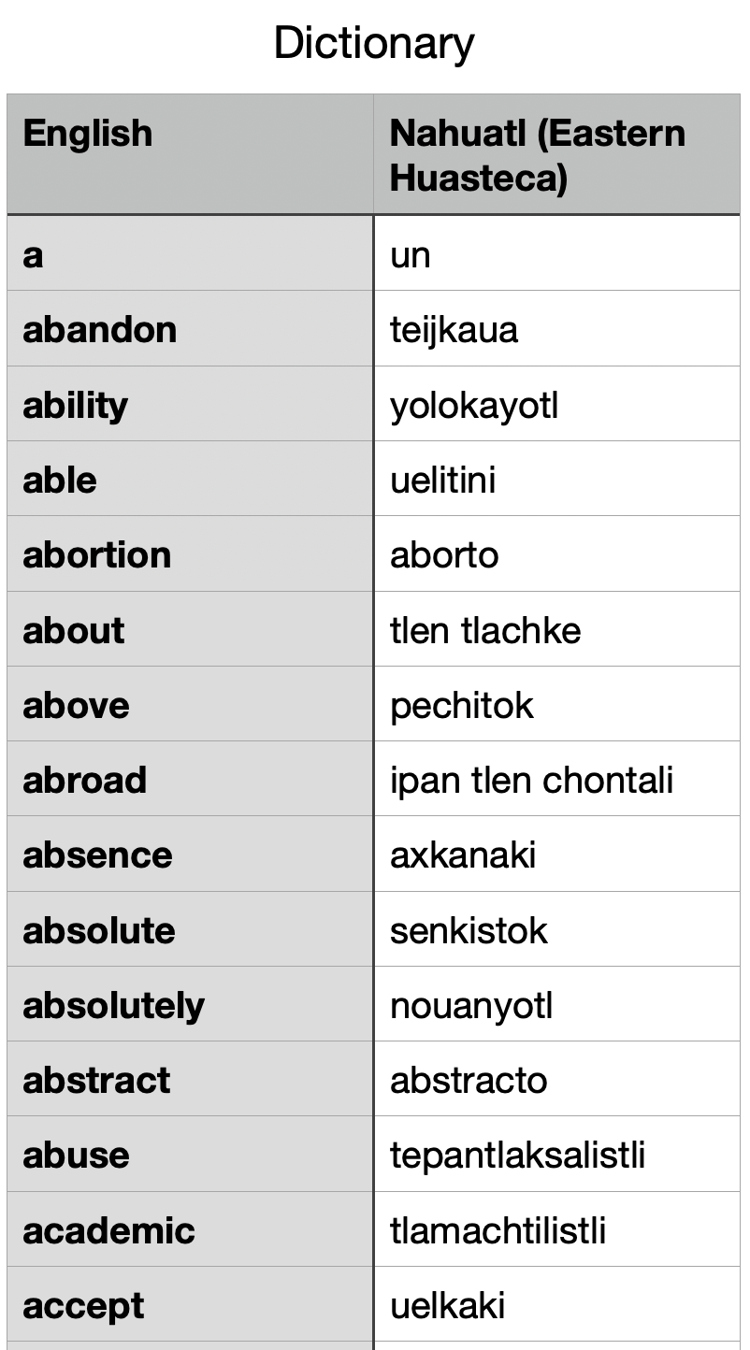Click the 'tepantlaksalistli' cell

click(x=517, y=1155)
